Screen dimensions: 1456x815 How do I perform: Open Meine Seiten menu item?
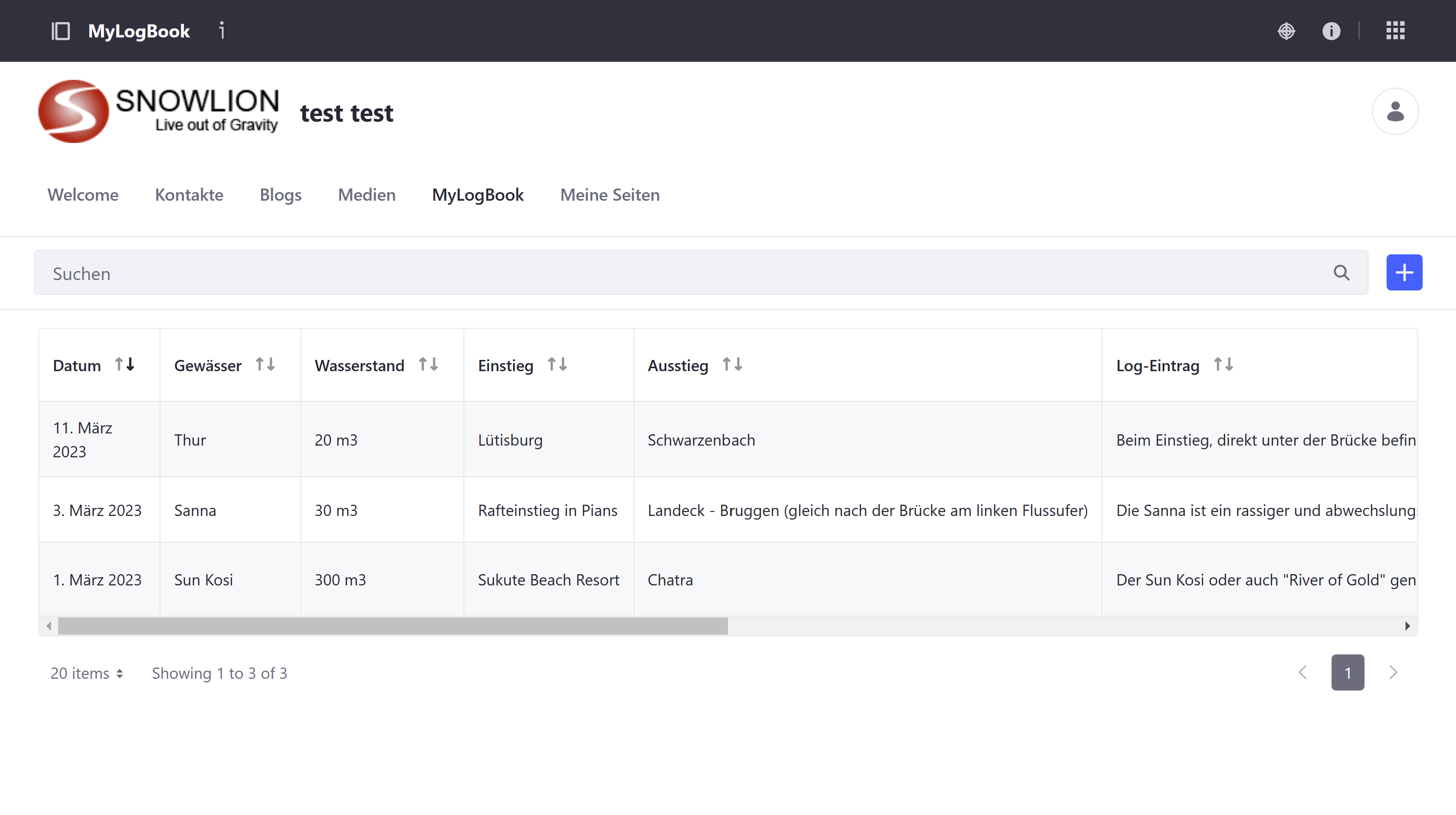609,194
